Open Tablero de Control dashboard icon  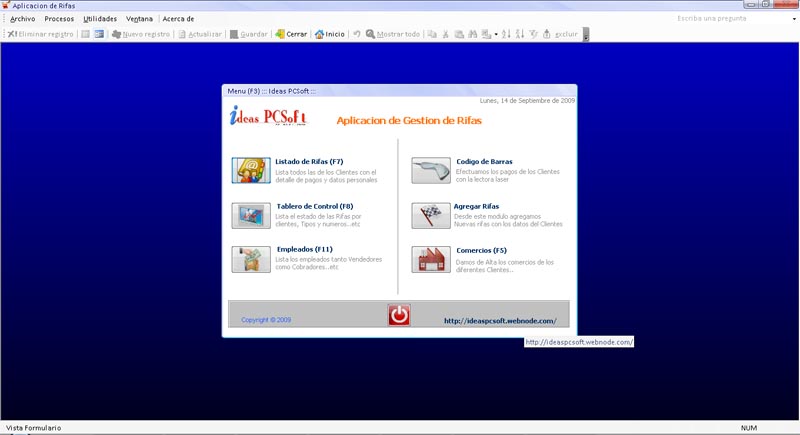click(251, 215)
